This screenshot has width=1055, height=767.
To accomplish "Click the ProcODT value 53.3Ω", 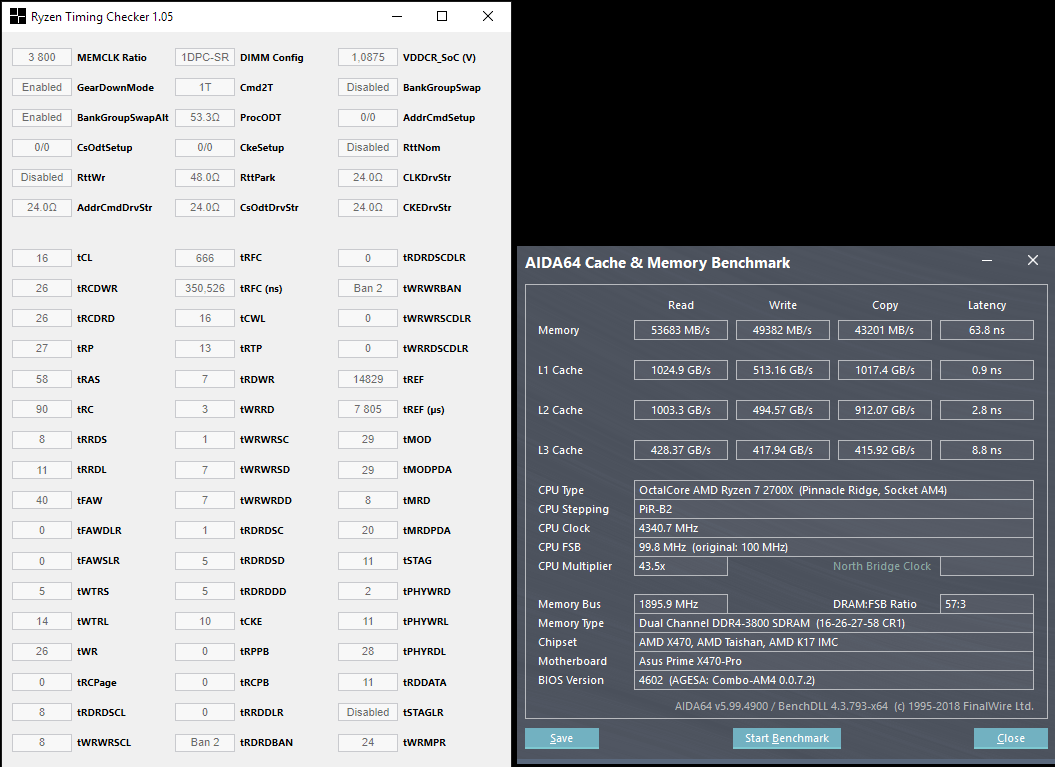I will [205, 117].
